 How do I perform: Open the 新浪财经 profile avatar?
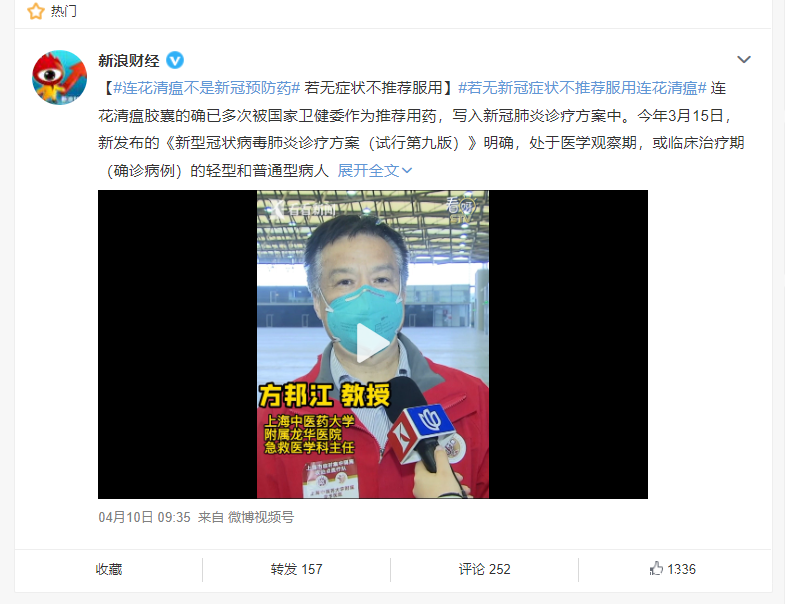coord(60,77)
